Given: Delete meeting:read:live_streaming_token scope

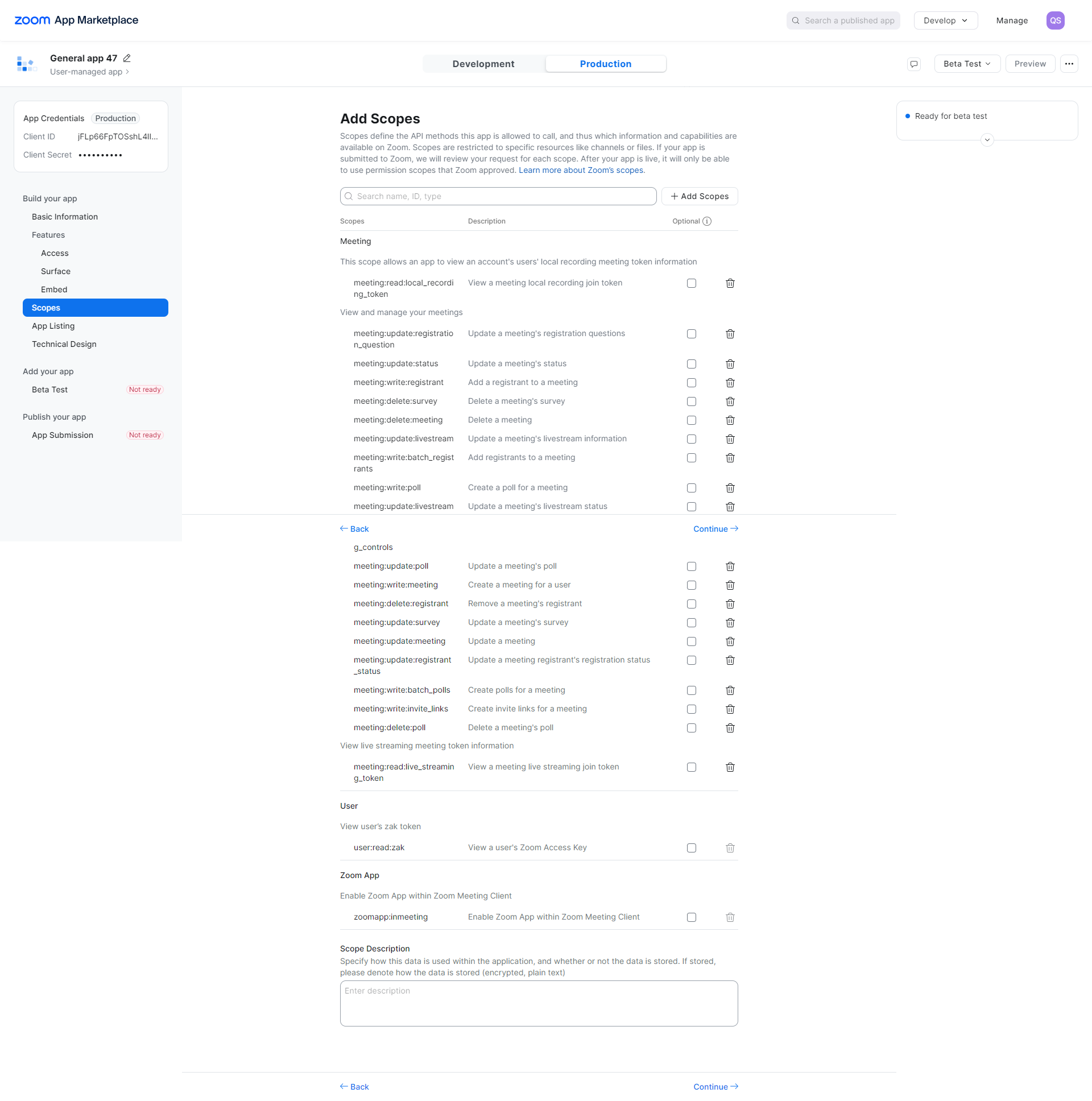Looking at the screenshot, I should [x=730, y=767].
